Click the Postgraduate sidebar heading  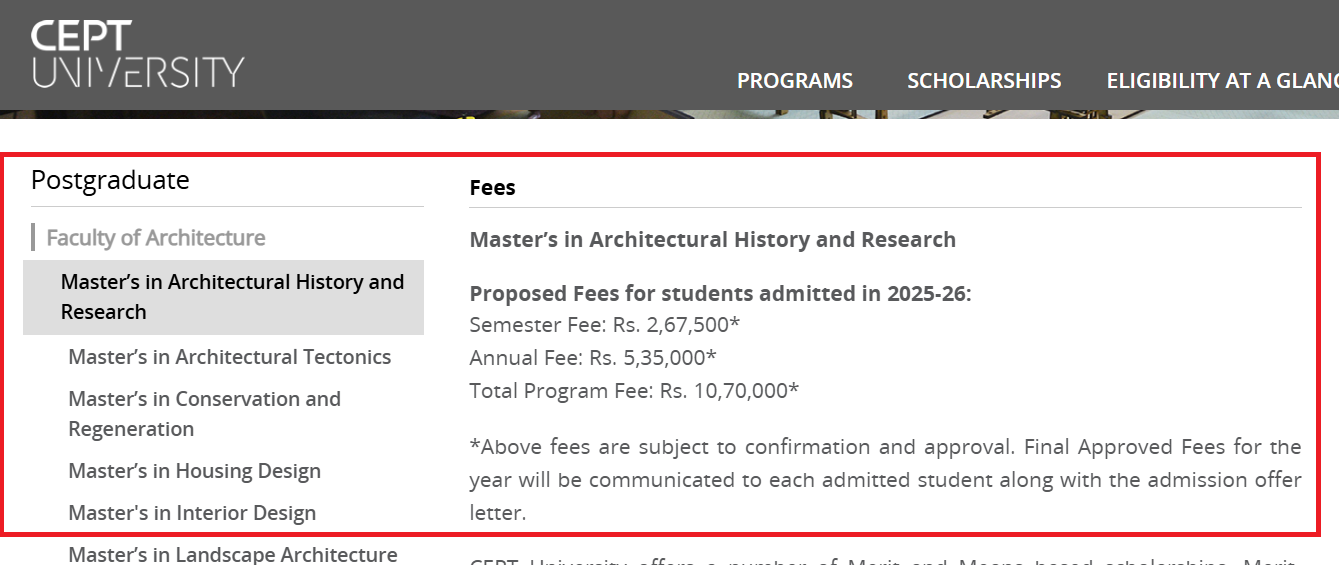(110, 180)
